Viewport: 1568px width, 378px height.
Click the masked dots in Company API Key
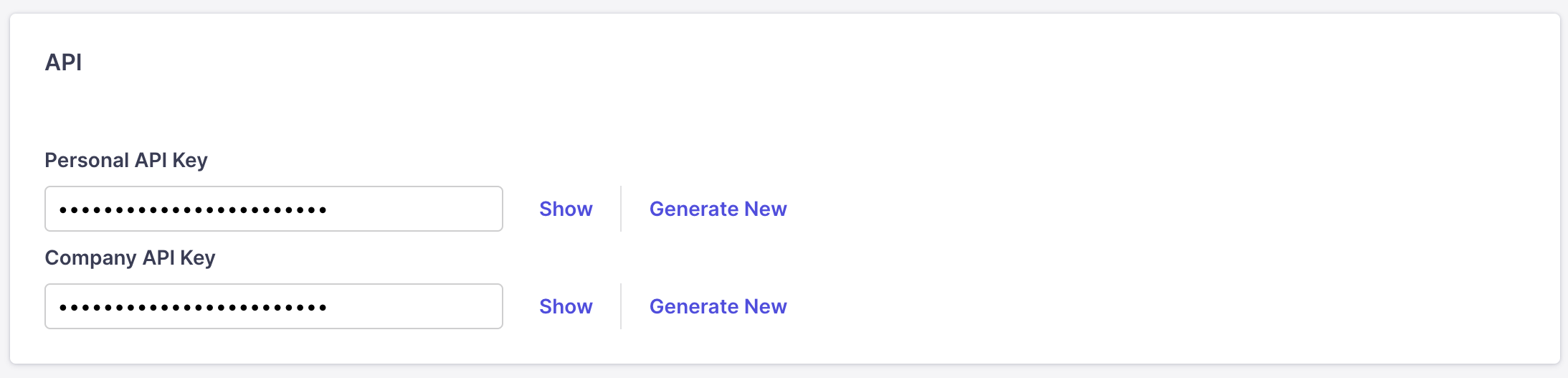click(192, 308)
